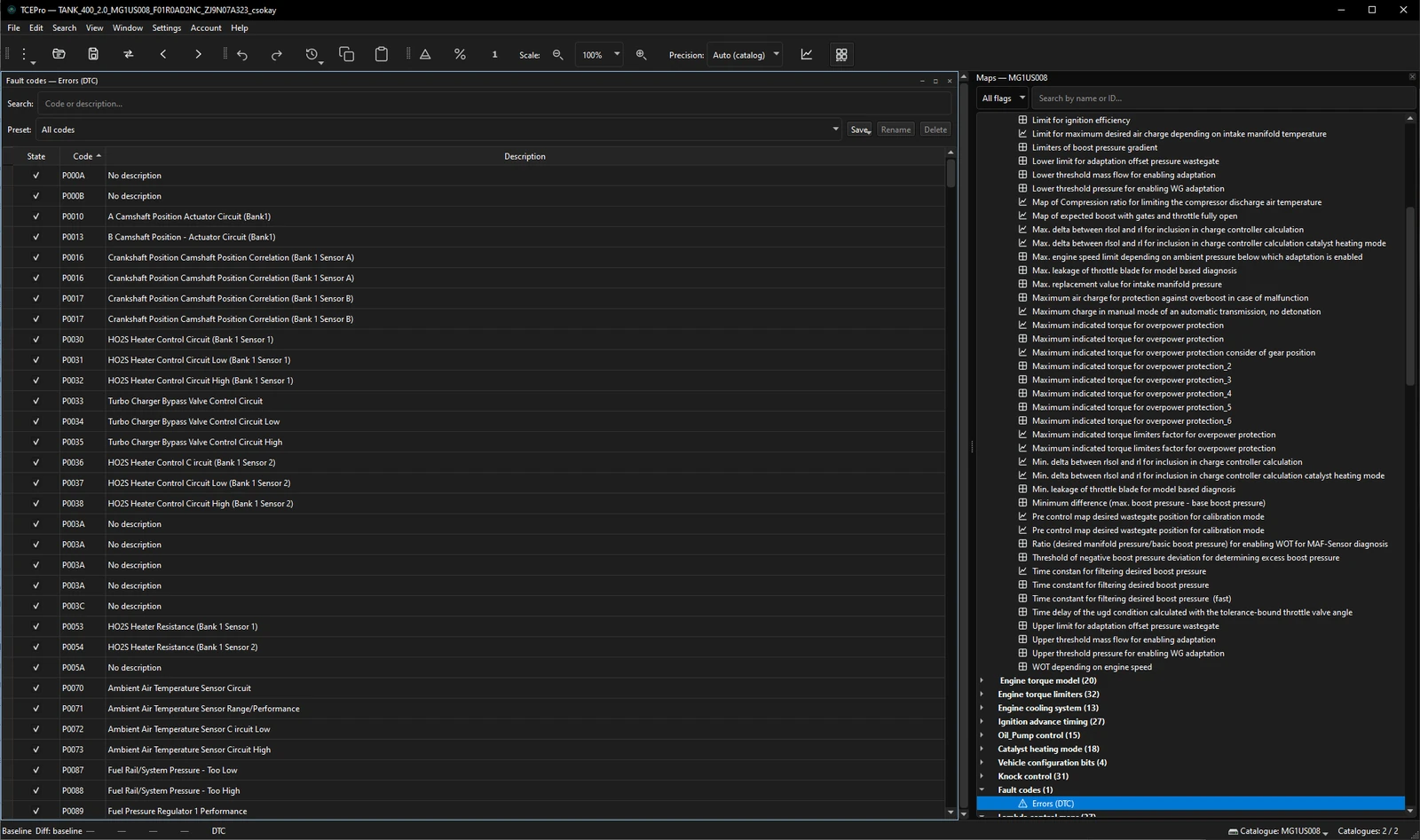Toggle the grid tiles toolbar icon

[x=841, y=54]
